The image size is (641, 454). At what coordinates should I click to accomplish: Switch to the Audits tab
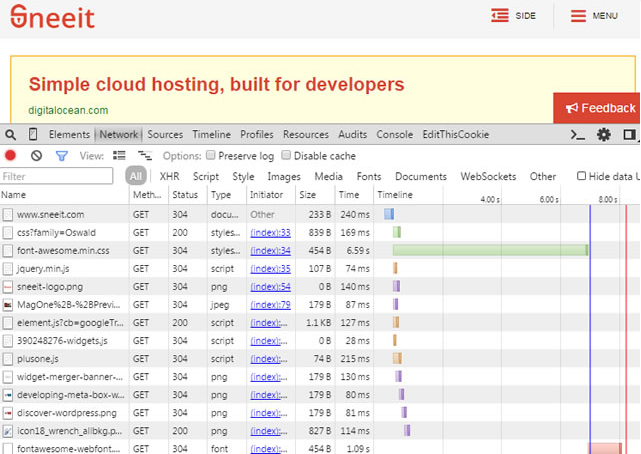point(352,134)
